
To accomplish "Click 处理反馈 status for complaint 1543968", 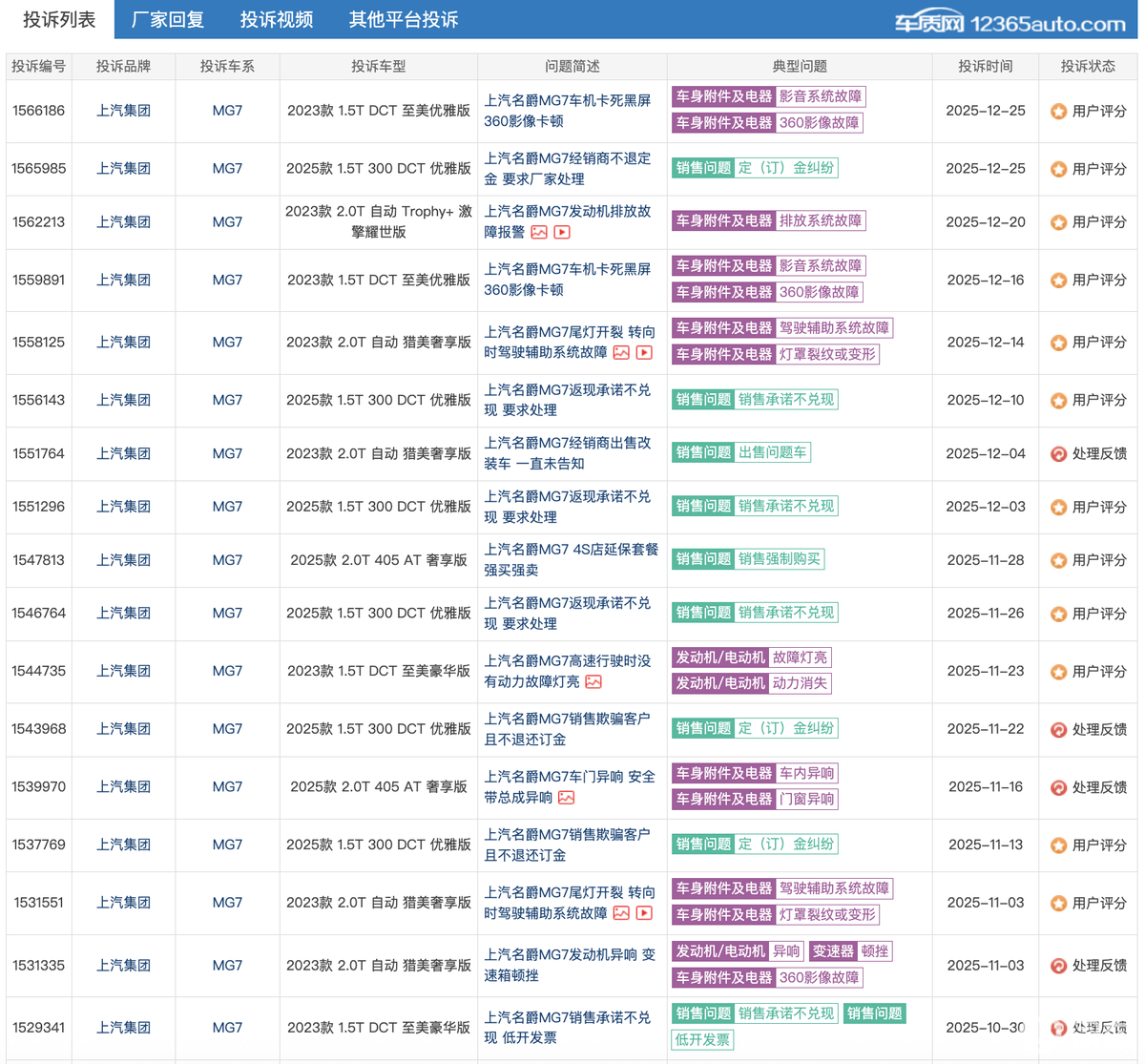I will [1098, 729].
